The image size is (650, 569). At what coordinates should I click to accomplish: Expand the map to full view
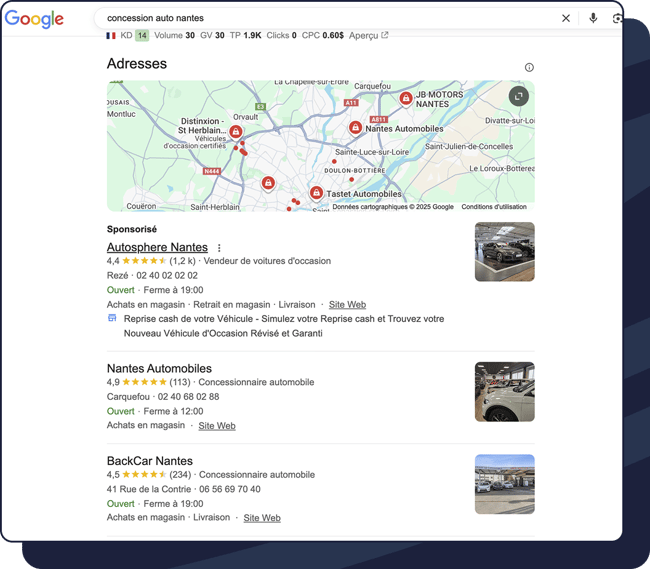[x=518, y=96]
